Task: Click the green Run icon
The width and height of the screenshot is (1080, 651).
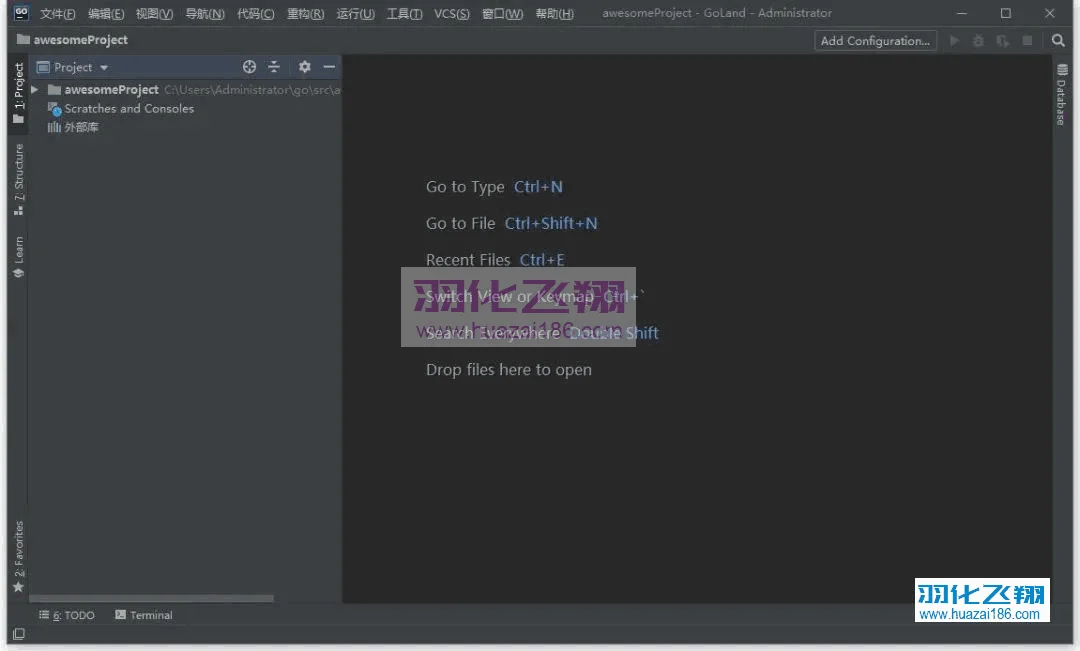Action: pyautogui.click(x=954, y=41)
